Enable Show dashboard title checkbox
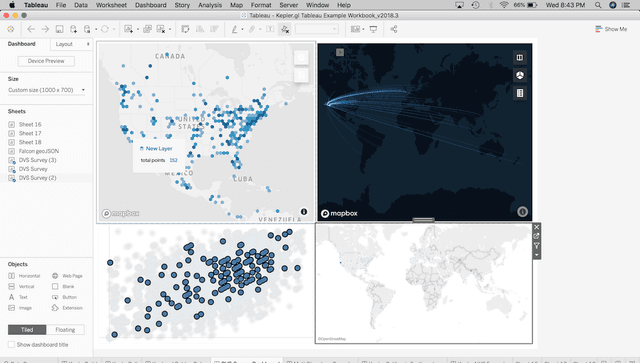Image resolution: width=640 pixels, height=363 pixels. pyautogui.click(x=11, y=344)
